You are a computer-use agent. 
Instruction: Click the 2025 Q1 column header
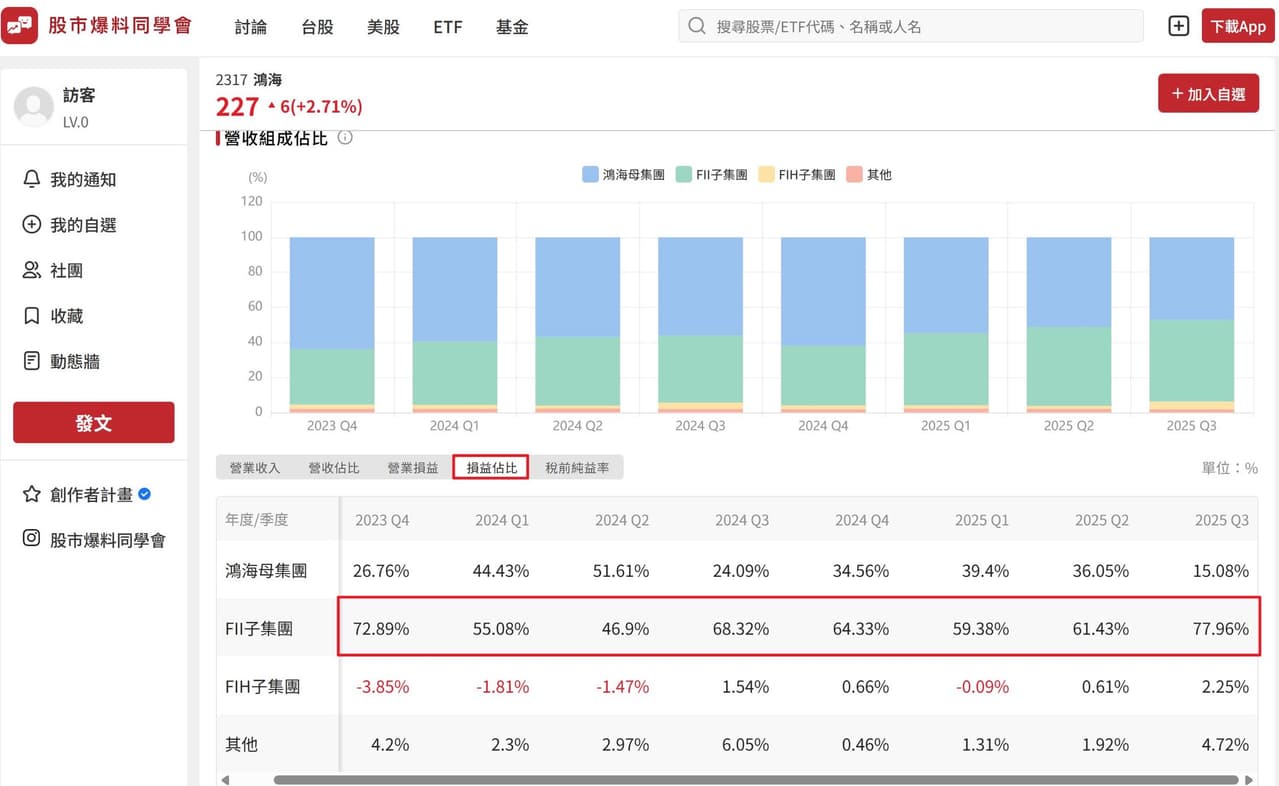(x=982, y=520)
